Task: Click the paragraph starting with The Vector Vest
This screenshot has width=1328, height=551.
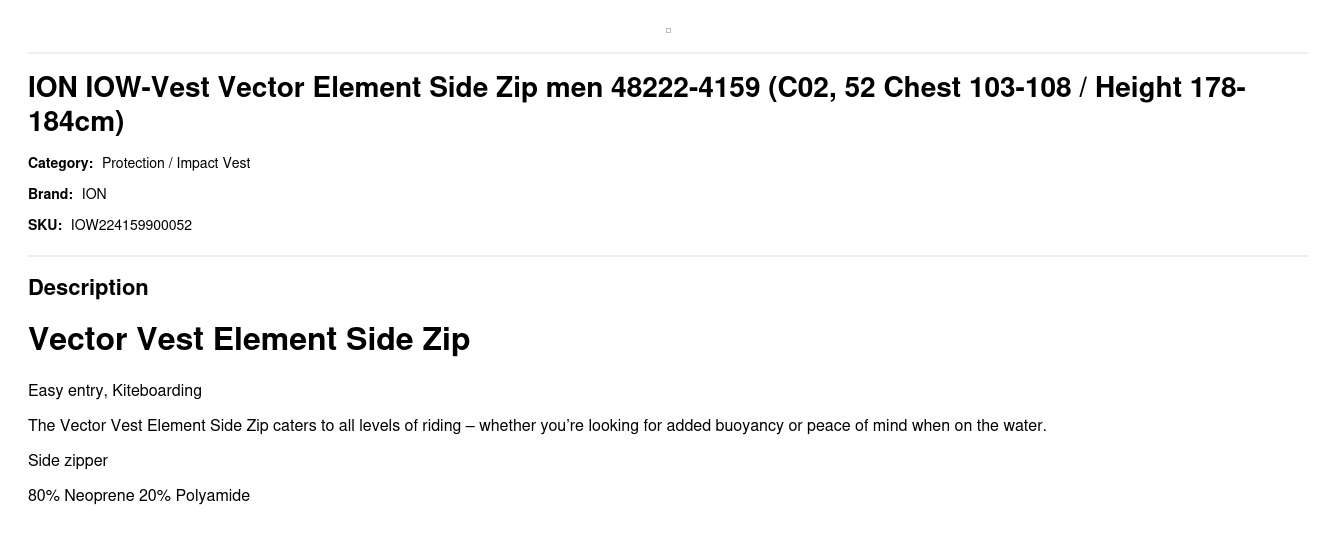Action: pos(537,426)
